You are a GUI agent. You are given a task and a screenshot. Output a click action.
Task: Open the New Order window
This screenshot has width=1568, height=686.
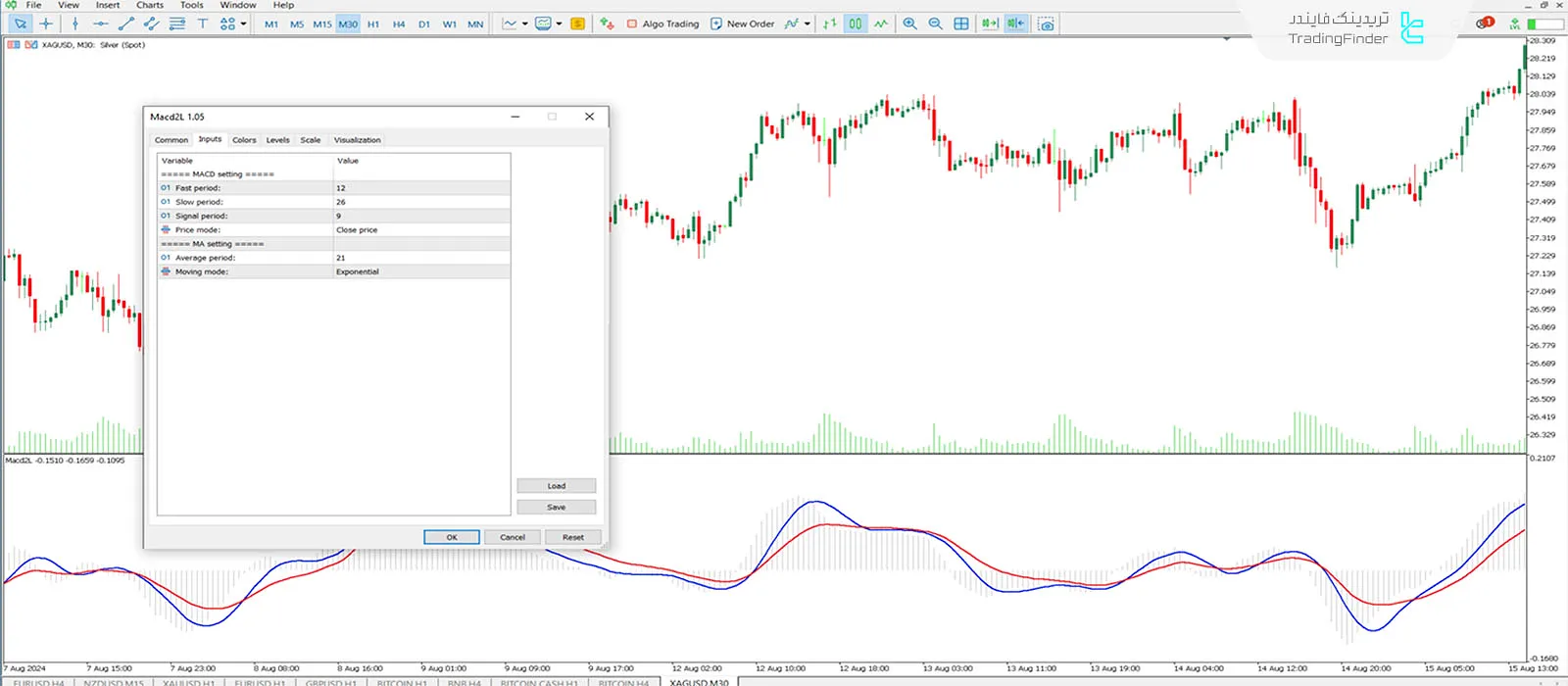coord(743,24)
